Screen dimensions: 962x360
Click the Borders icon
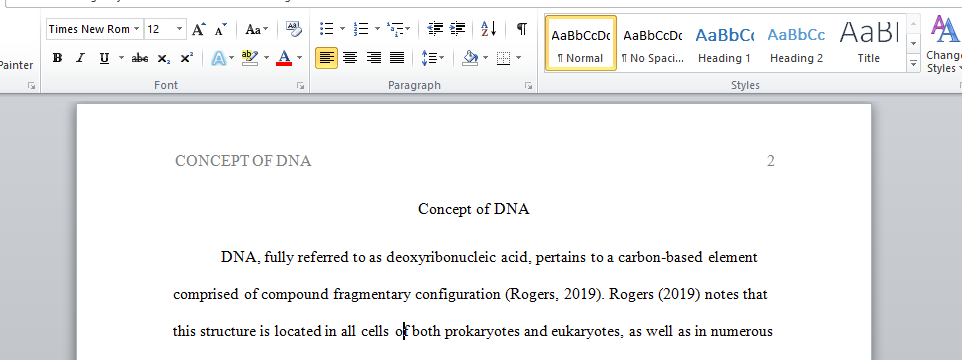503,58
